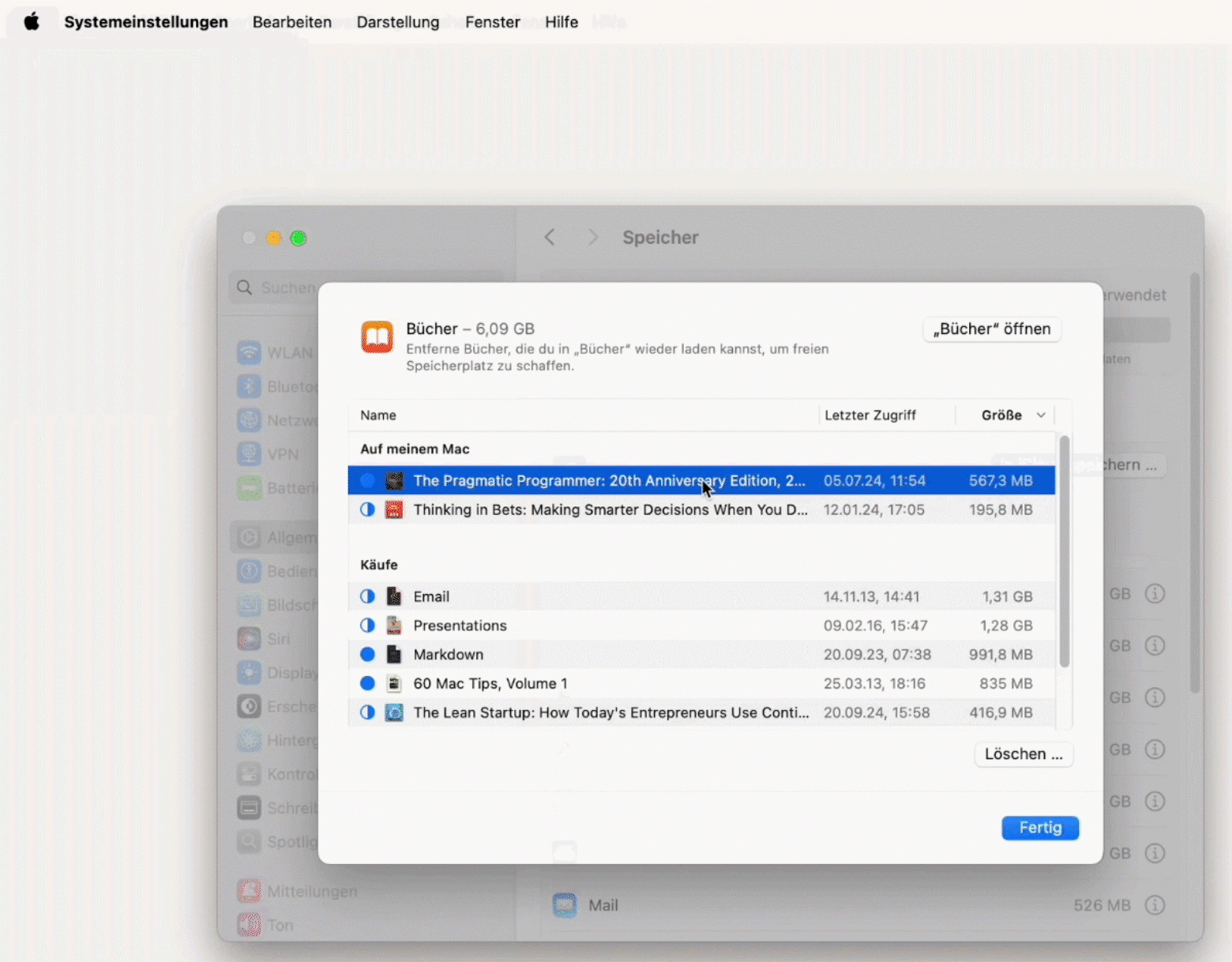Toggle download status for Email

(x=367, y=596)
